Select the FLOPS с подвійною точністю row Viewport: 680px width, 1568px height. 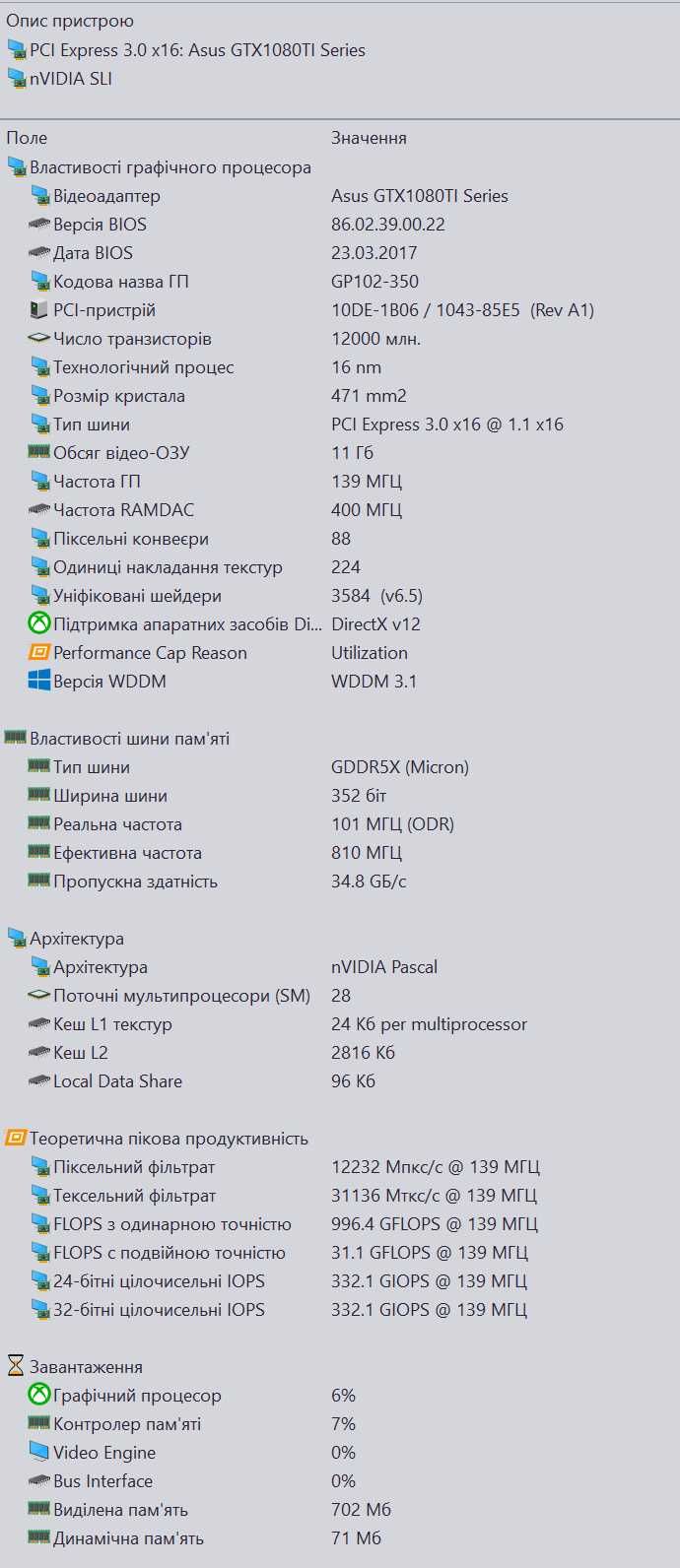pos(340,1253)
